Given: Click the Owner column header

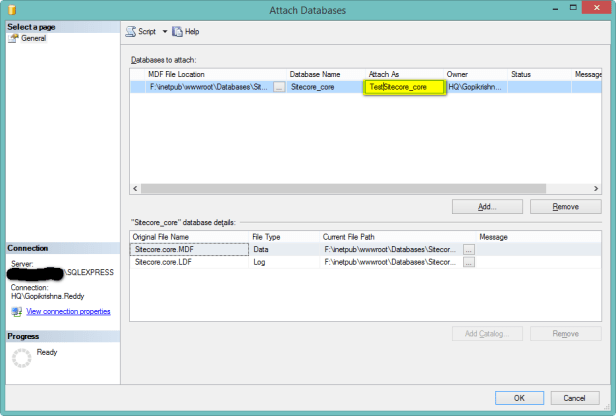Looking at the screenshot, I should [457, 74].
